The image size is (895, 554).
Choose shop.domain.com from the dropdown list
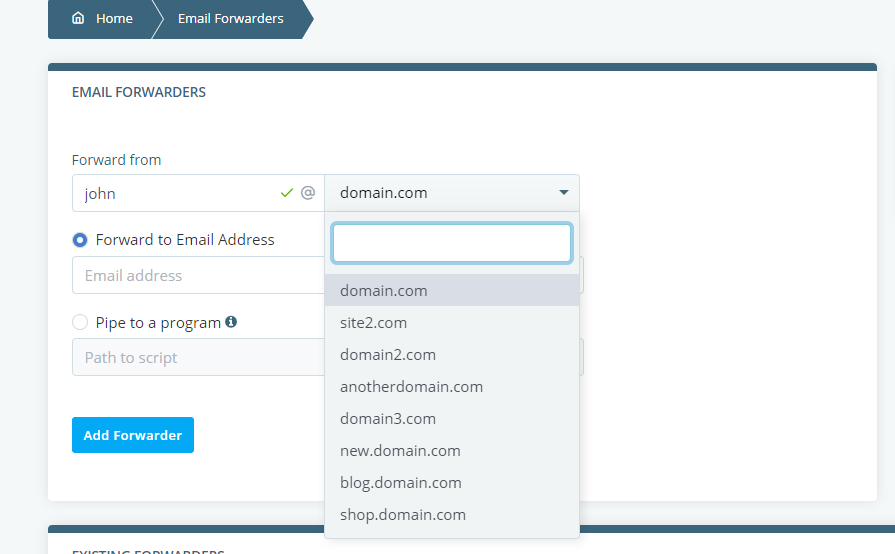(x=452, y=514)
